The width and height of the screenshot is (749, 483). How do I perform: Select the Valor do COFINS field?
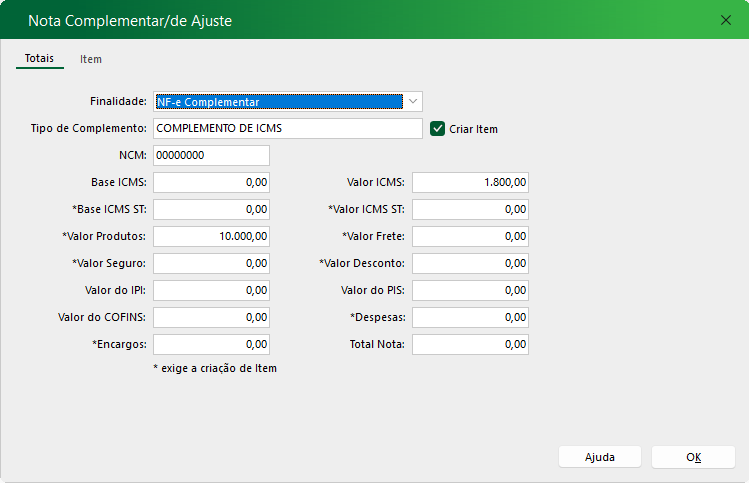tap(211, 318)
